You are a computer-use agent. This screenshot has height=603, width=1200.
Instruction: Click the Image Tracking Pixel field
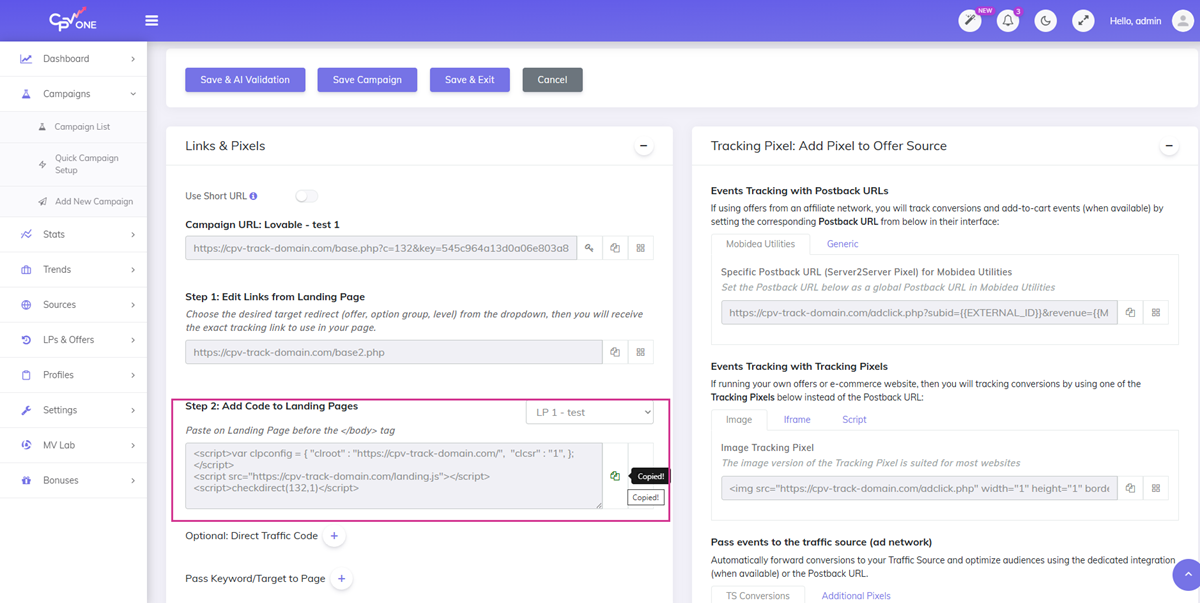tap(919, 488)
